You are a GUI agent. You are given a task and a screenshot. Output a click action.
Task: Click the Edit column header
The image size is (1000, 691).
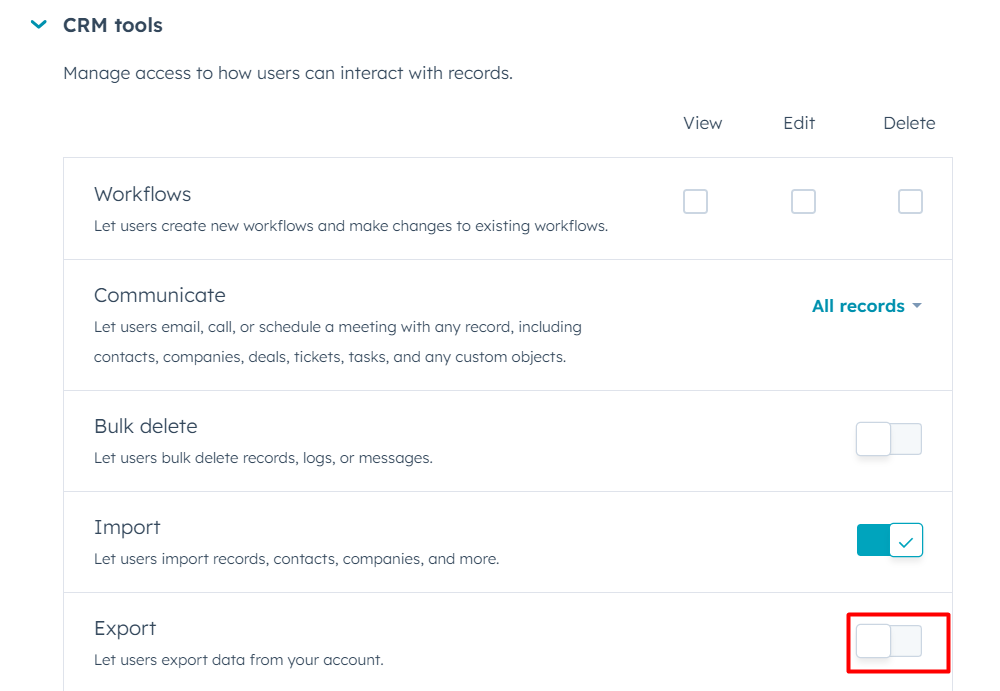point(798,123)
